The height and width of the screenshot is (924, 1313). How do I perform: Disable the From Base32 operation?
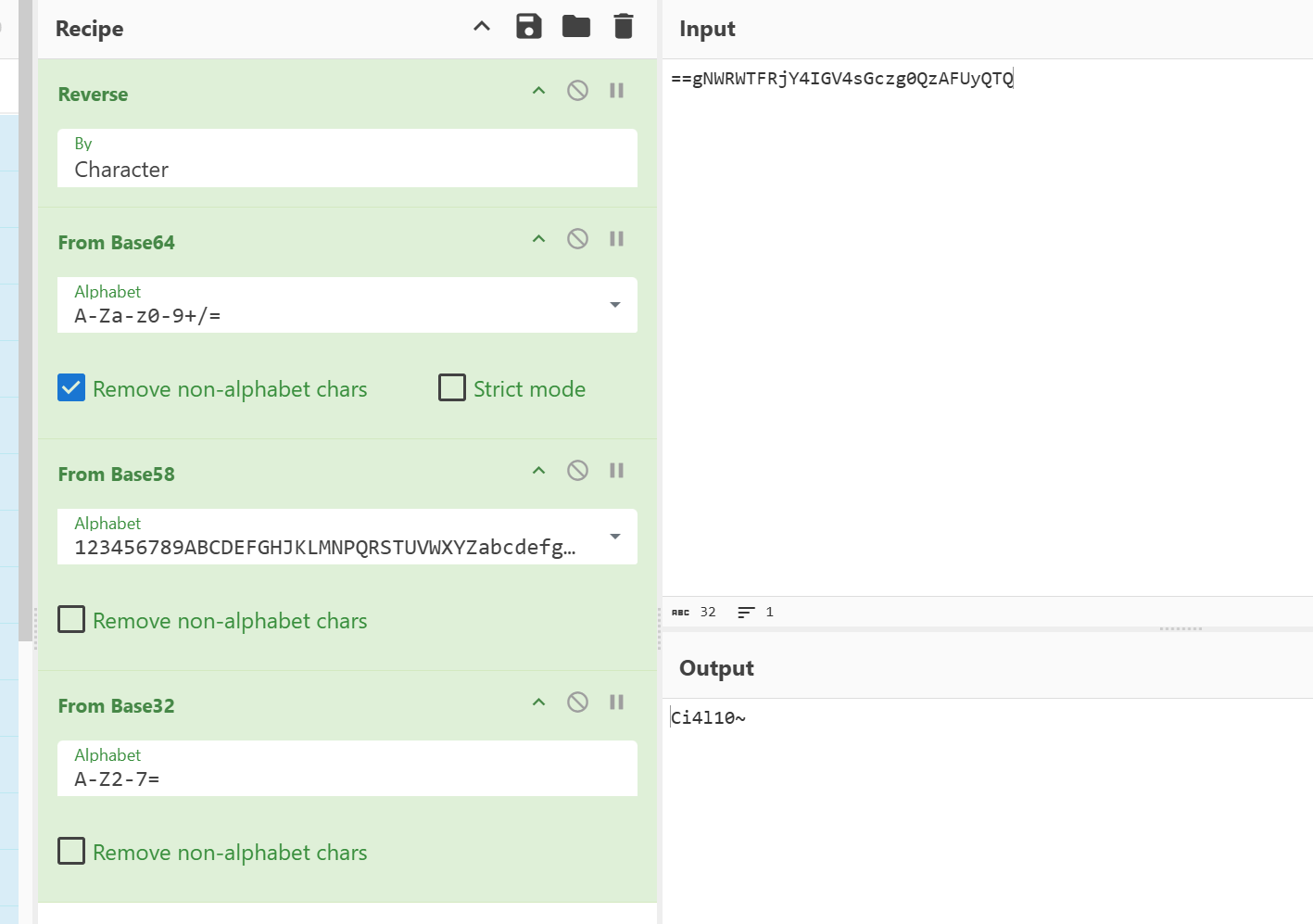pyautogui.click(x=577, y=702)
